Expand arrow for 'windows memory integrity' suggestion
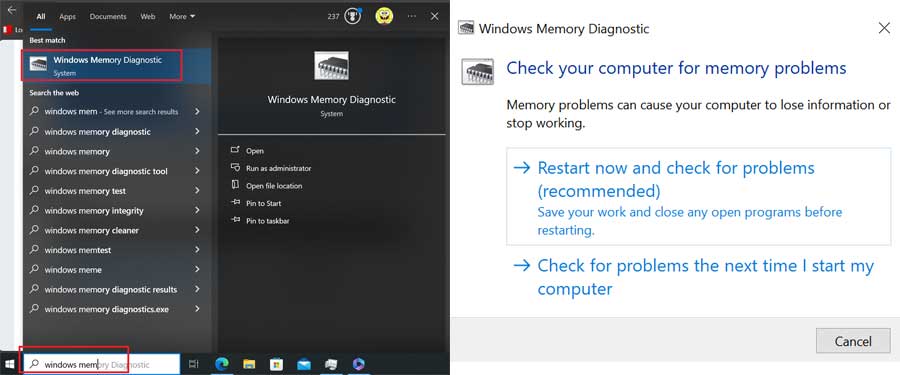 [x=197, y=210]
